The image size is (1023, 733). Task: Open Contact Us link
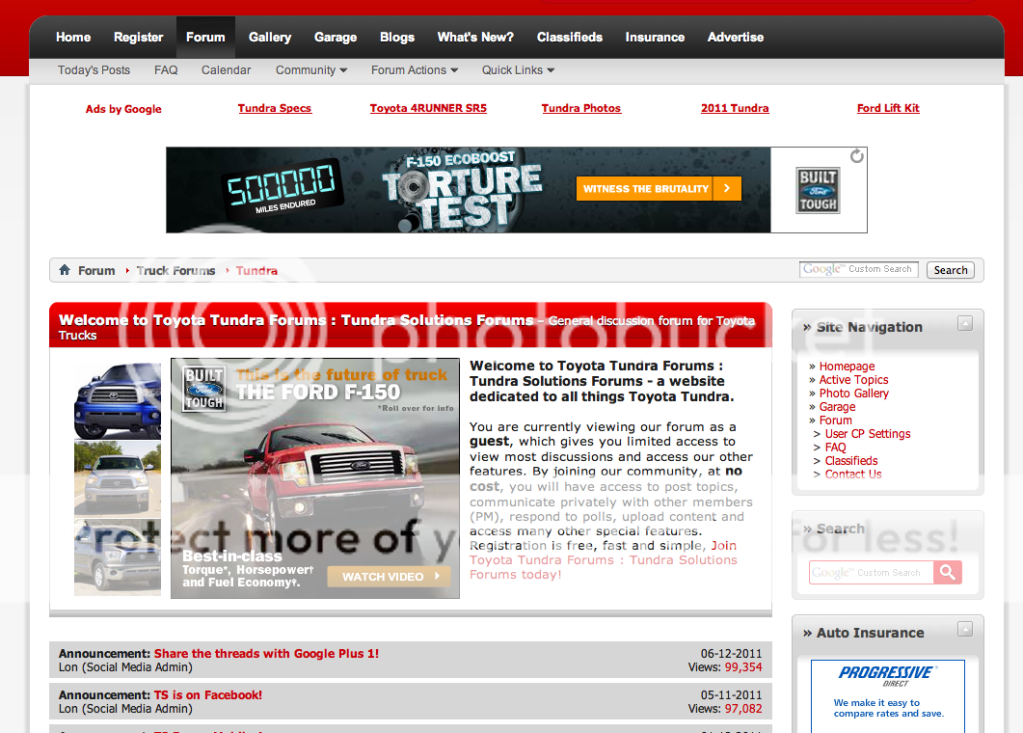(853, 475)
